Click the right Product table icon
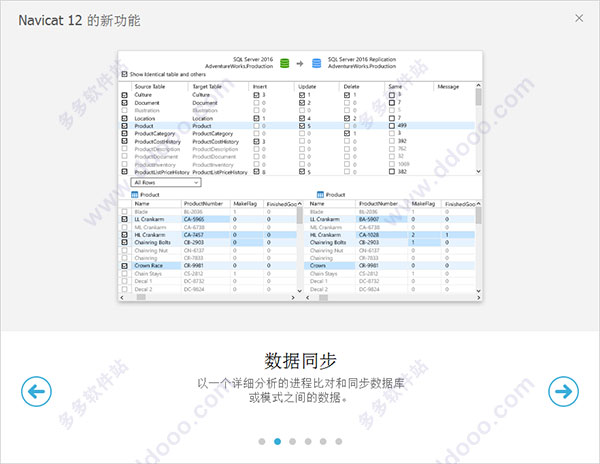Screen dimensions: 600x464 (x=321, y=195)
